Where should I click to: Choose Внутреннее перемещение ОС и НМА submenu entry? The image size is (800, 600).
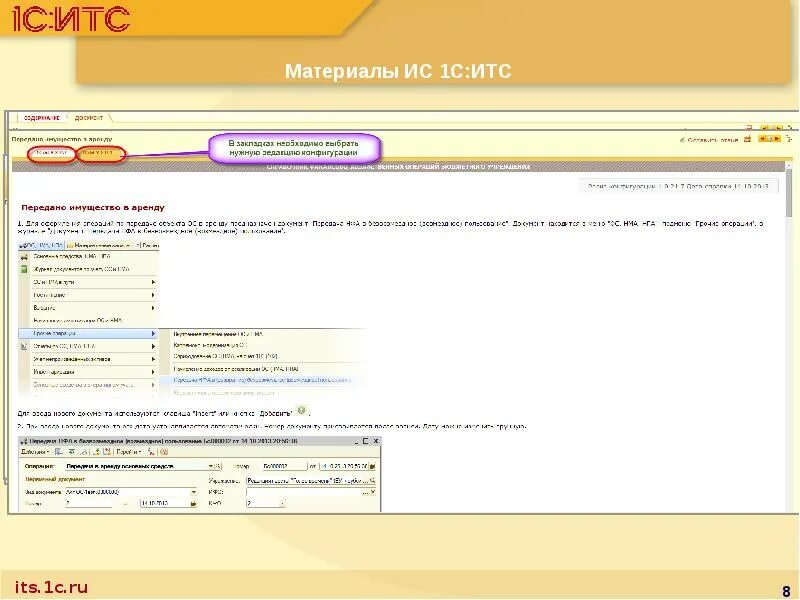pyautogui.click(x=218, y=334)
